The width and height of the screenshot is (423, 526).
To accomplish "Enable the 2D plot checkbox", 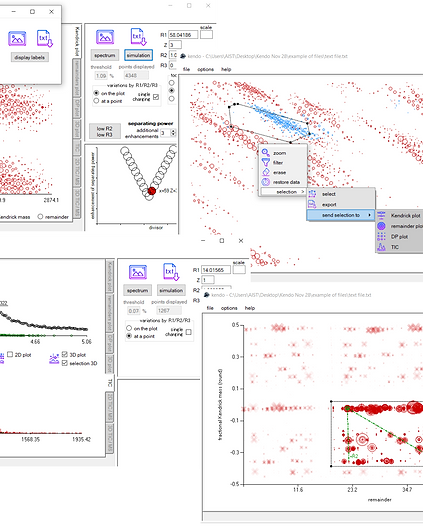I will (10, 354).
